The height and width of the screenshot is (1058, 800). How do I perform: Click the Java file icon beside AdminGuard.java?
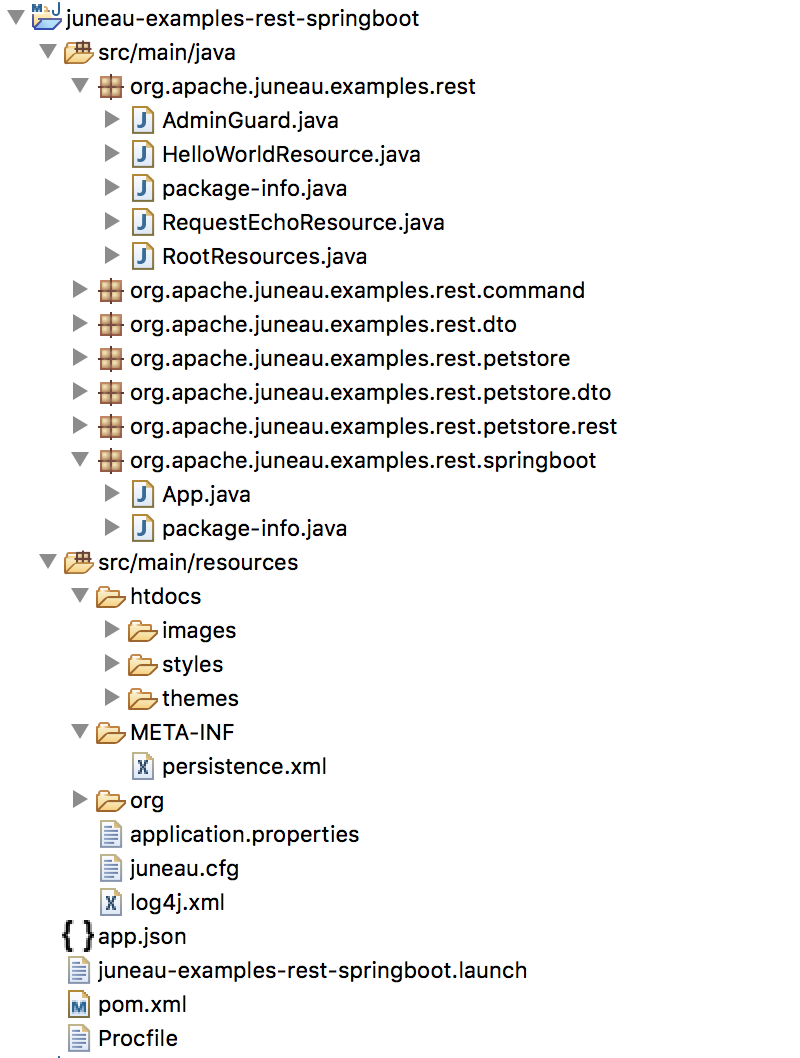(x=143, y=121)
